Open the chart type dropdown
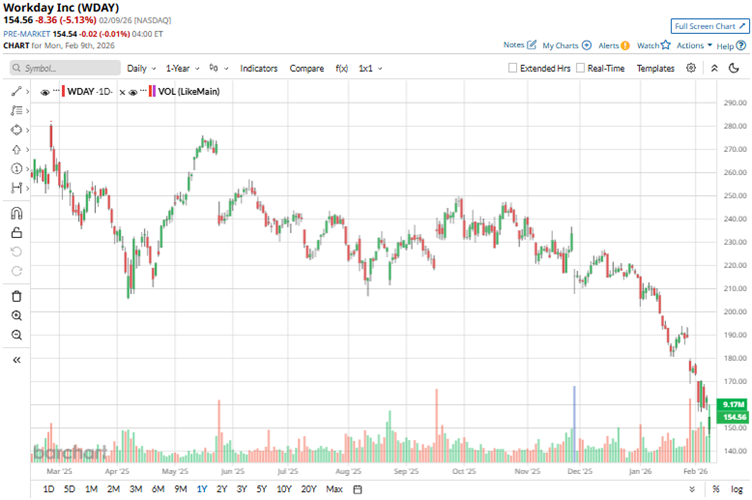The width and height of the screenshot is (752, 500). (x=219, y=69)
